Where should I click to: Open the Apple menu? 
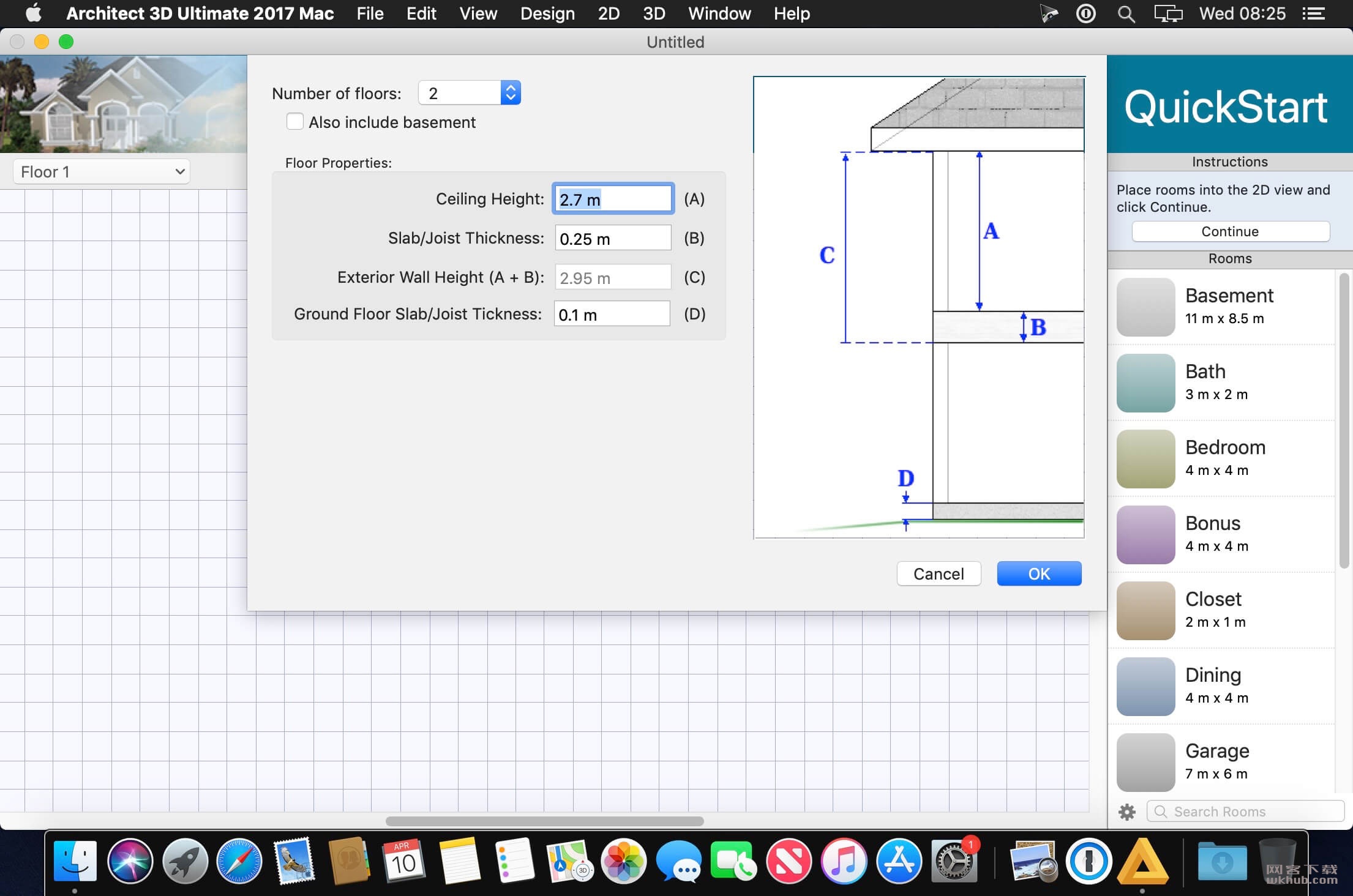click(x=34, y=13)
